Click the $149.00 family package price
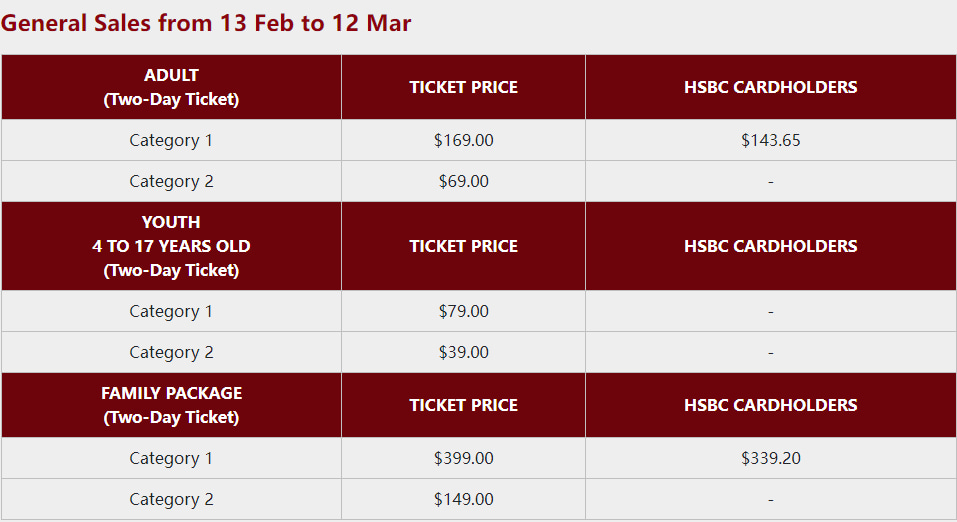 click(x=463, y=500)
